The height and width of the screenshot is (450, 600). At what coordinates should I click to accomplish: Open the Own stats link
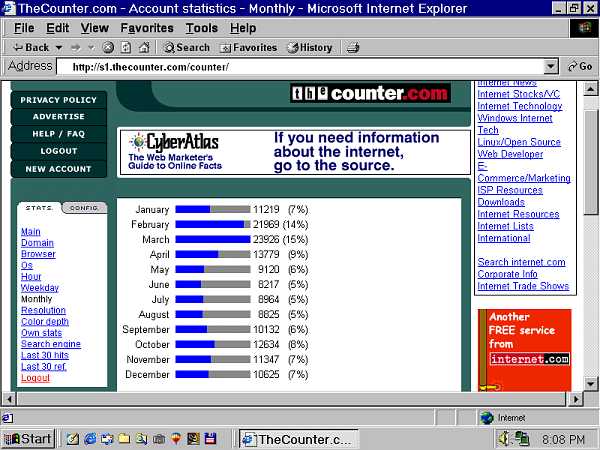[41, 333]
